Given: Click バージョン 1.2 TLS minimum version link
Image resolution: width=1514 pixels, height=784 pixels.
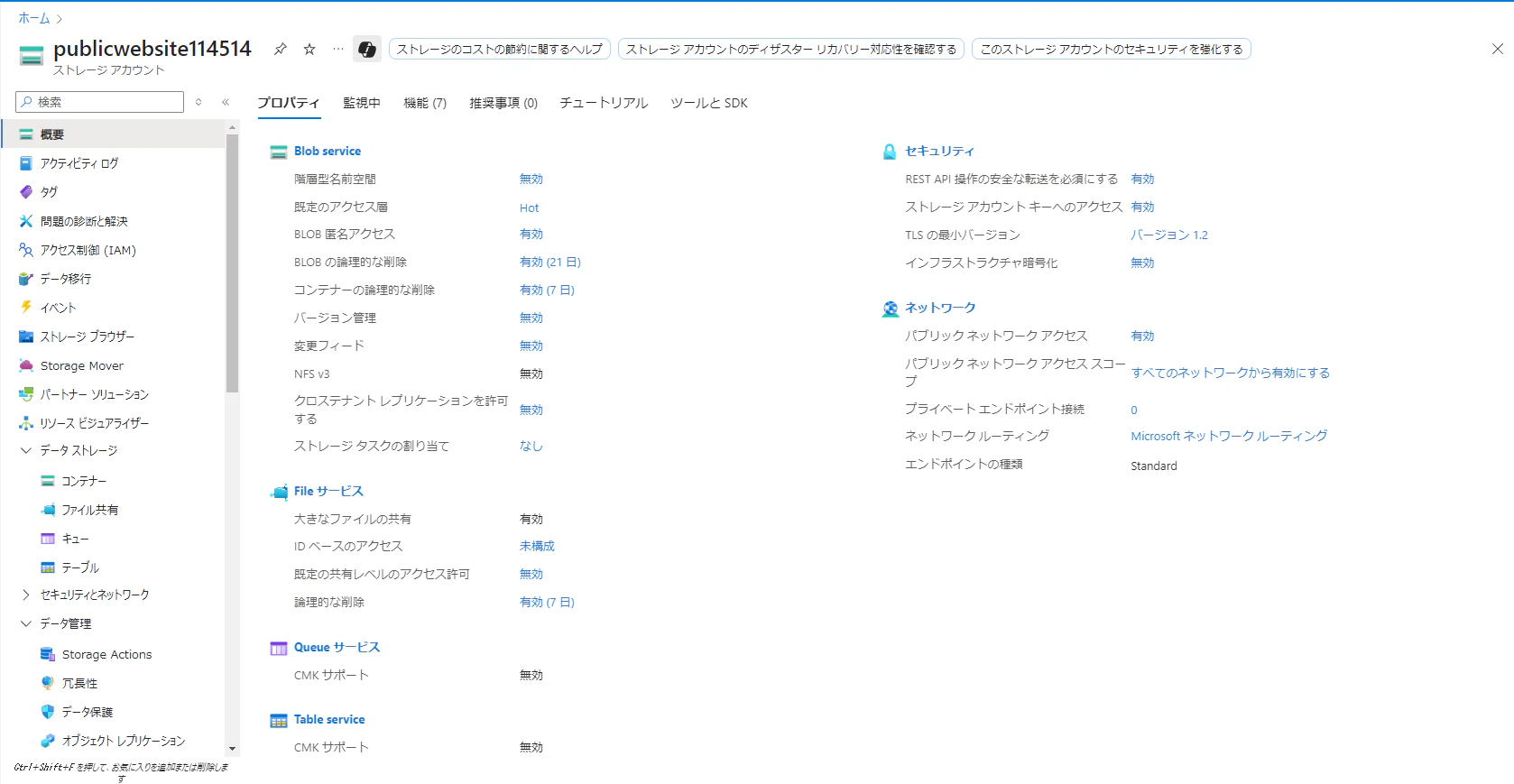Looking at the screenshot, I should pos(1169,235).
